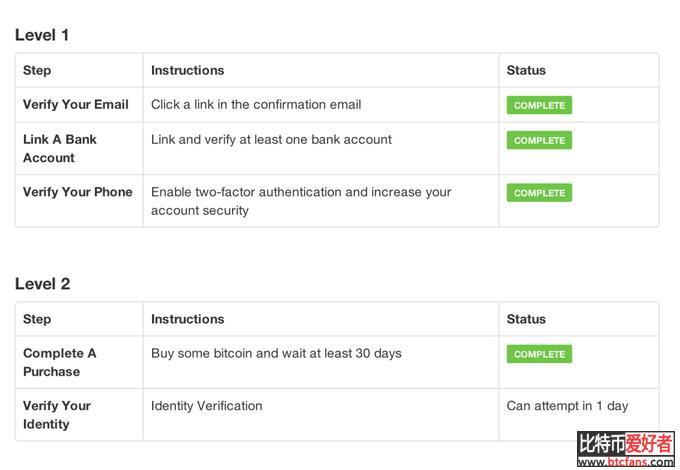Image resolution: width=680 pixels, height=470 pixels.
Task: Click COMPLETE badge for Link A Bank Account
Action: [x=539, y=140]
